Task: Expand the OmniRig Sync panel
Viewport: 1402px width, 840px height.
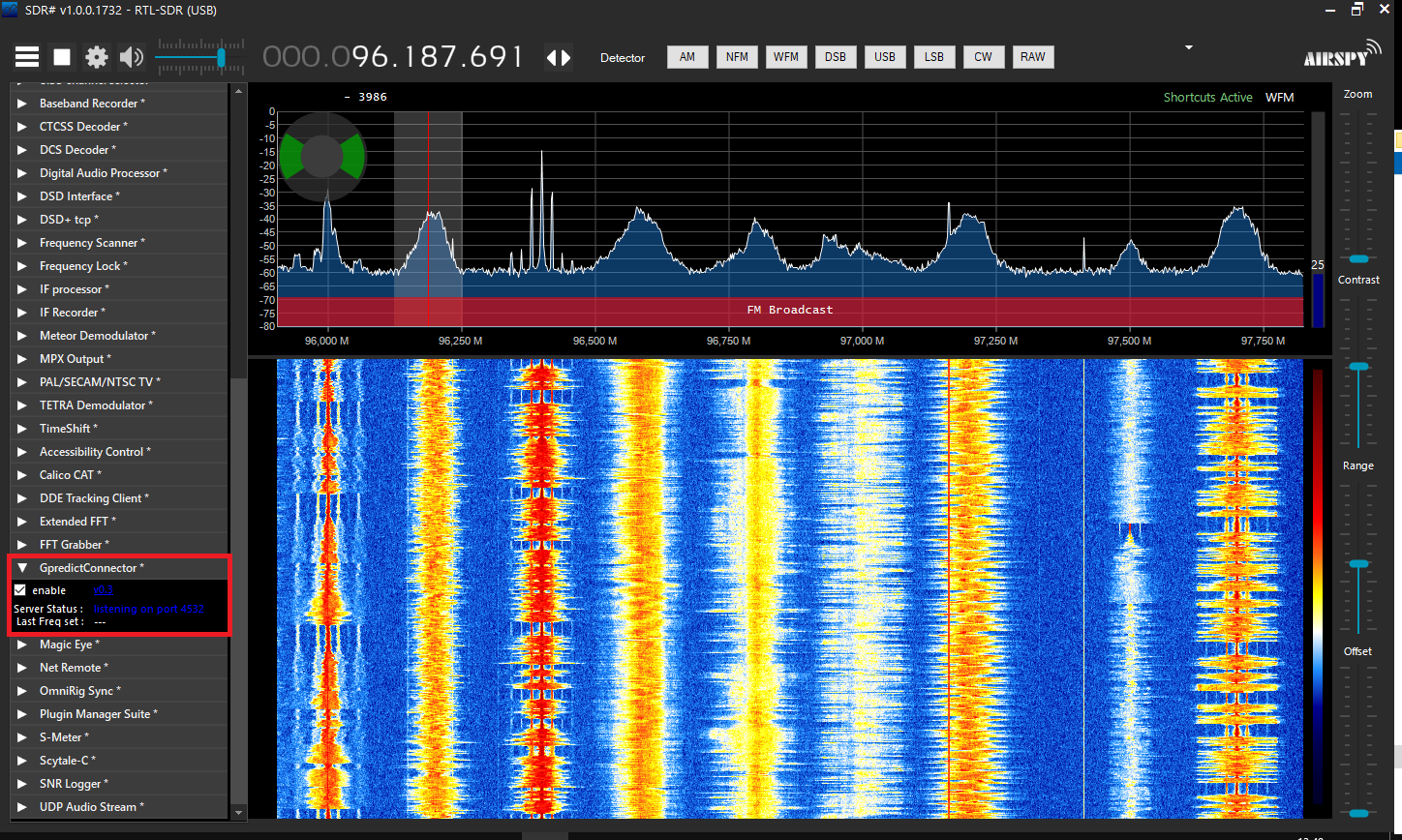Action: point(119,691)
